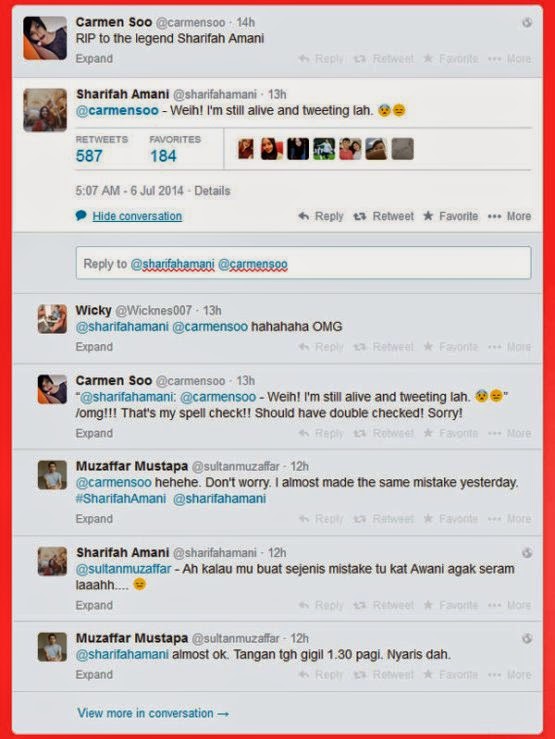
Task: Favorite the highlighted Sharifah Amani tweet
Action: tap(450, 216)
